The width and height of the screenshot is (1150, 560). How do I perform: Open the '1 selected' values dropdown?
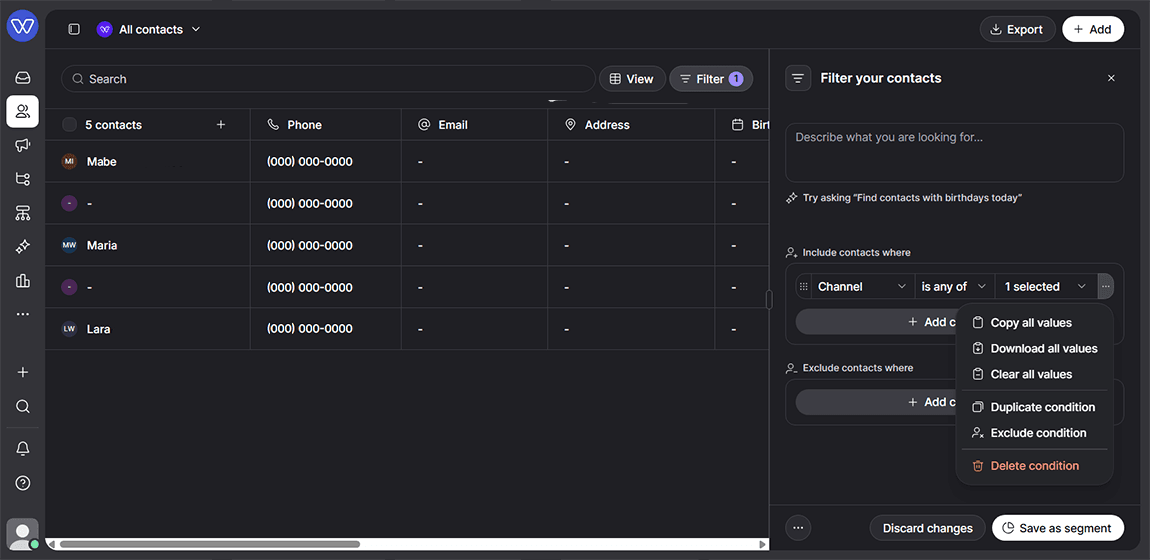click(x=1046, y=287)
